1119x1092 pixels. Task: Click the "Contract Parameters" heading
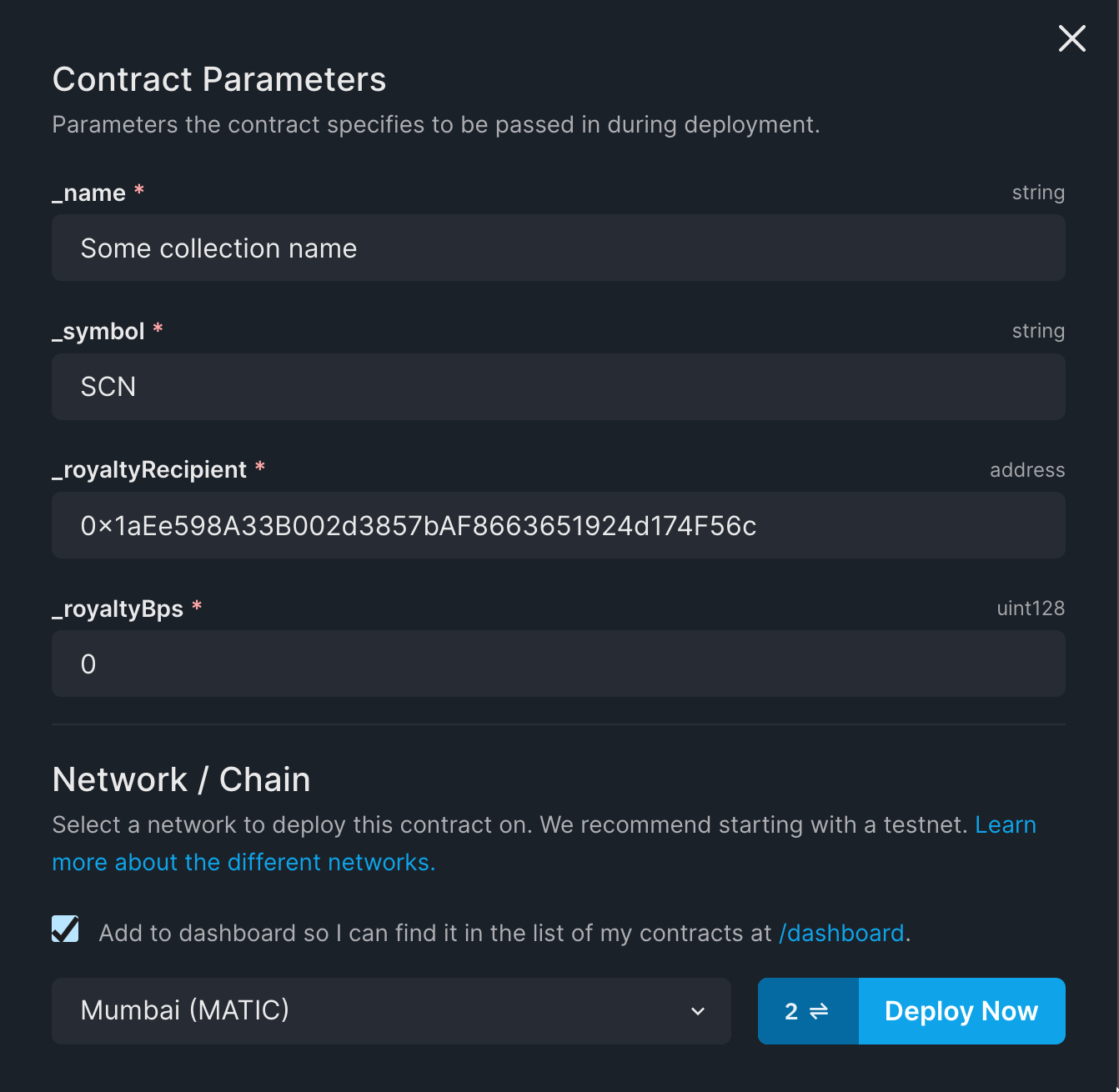(x=219, y=79)
